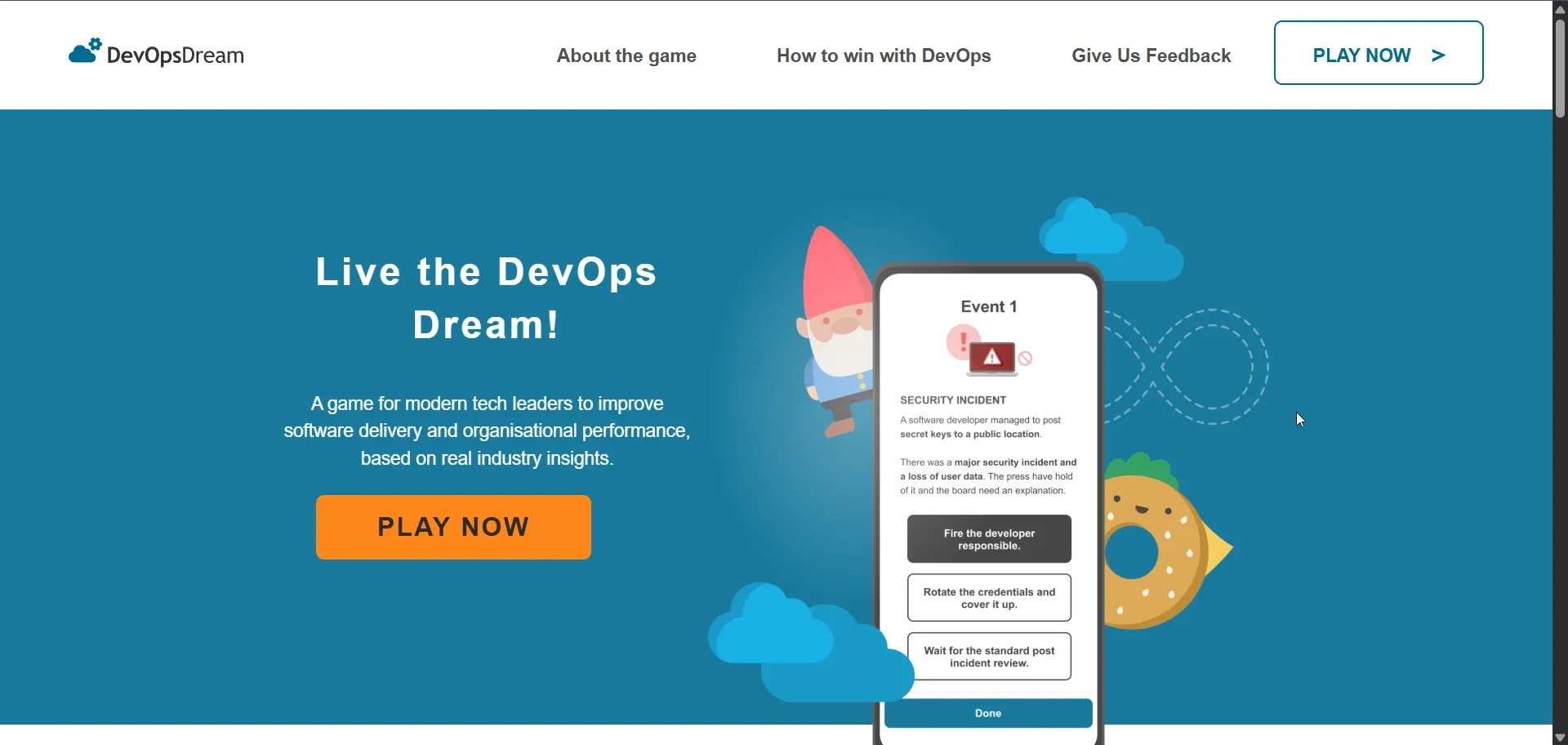
Task: Click the dashed infinity loop graphic
Action: (x=1184, y=368)
